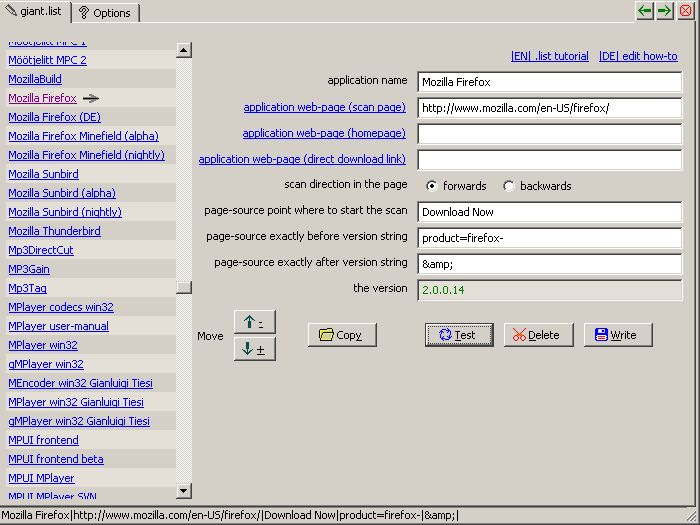Viewport: 700px width, 525px height.
Task: Click the empty direct download link field
Action: [550, 160]
